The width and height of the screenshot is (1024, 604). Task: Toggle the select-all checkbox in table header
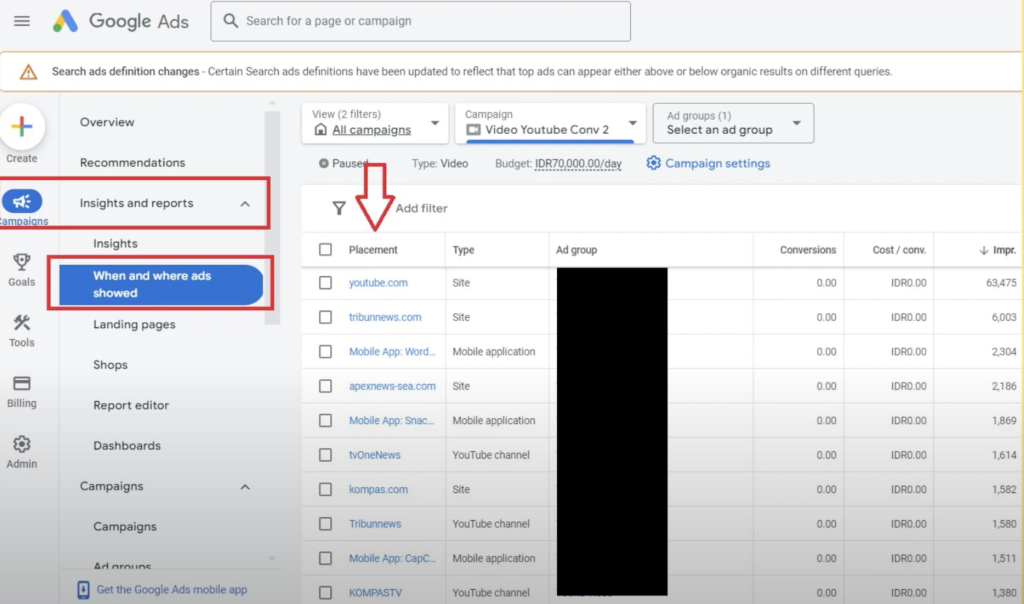coord(325,250)
